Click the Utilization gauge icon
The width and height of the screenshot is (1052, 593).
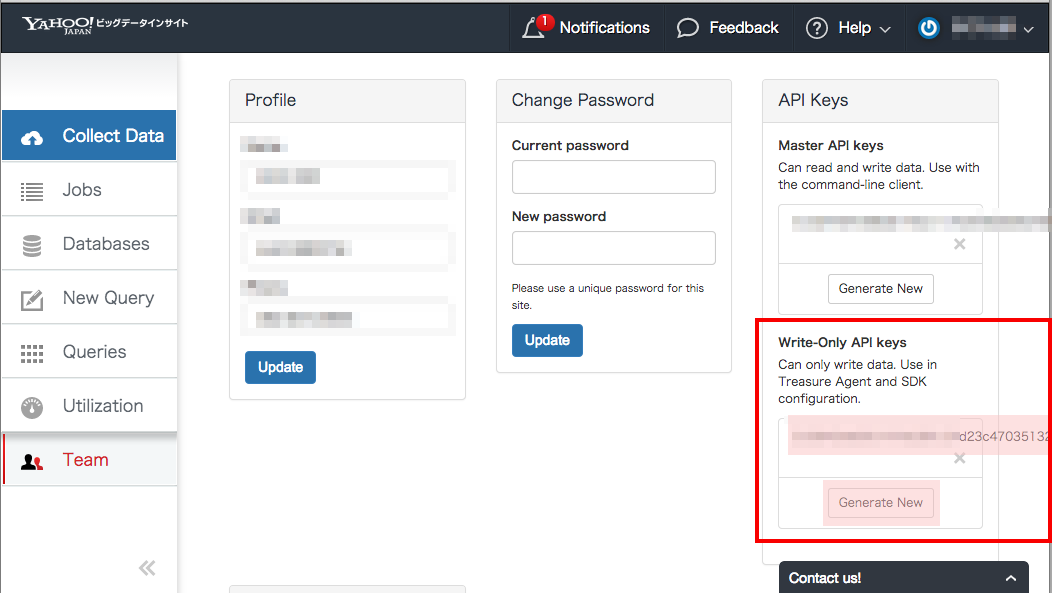[x=32, y=407]
